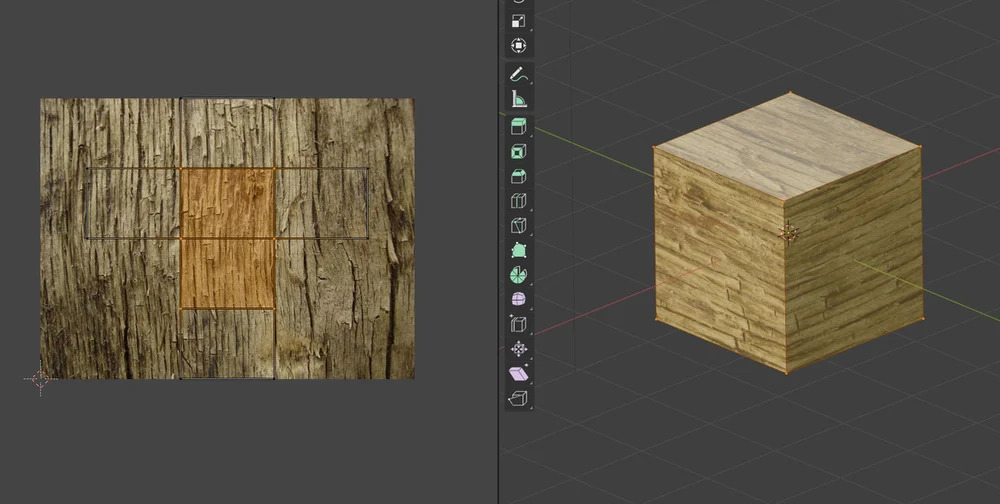
Task: Click the top face of the cube
Action: 786,145
